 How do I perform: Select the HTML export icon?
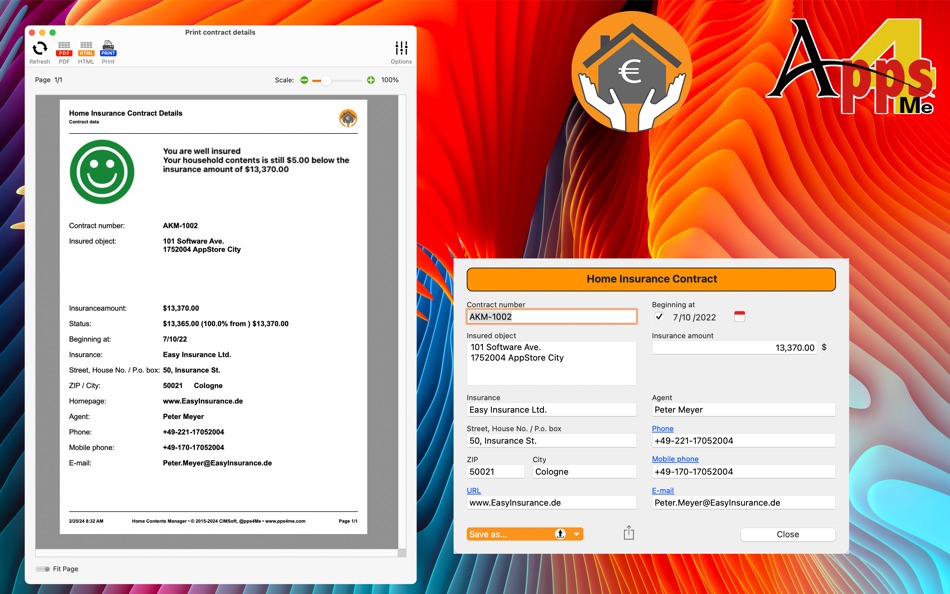pyautogui.click(x=85, y=47)
